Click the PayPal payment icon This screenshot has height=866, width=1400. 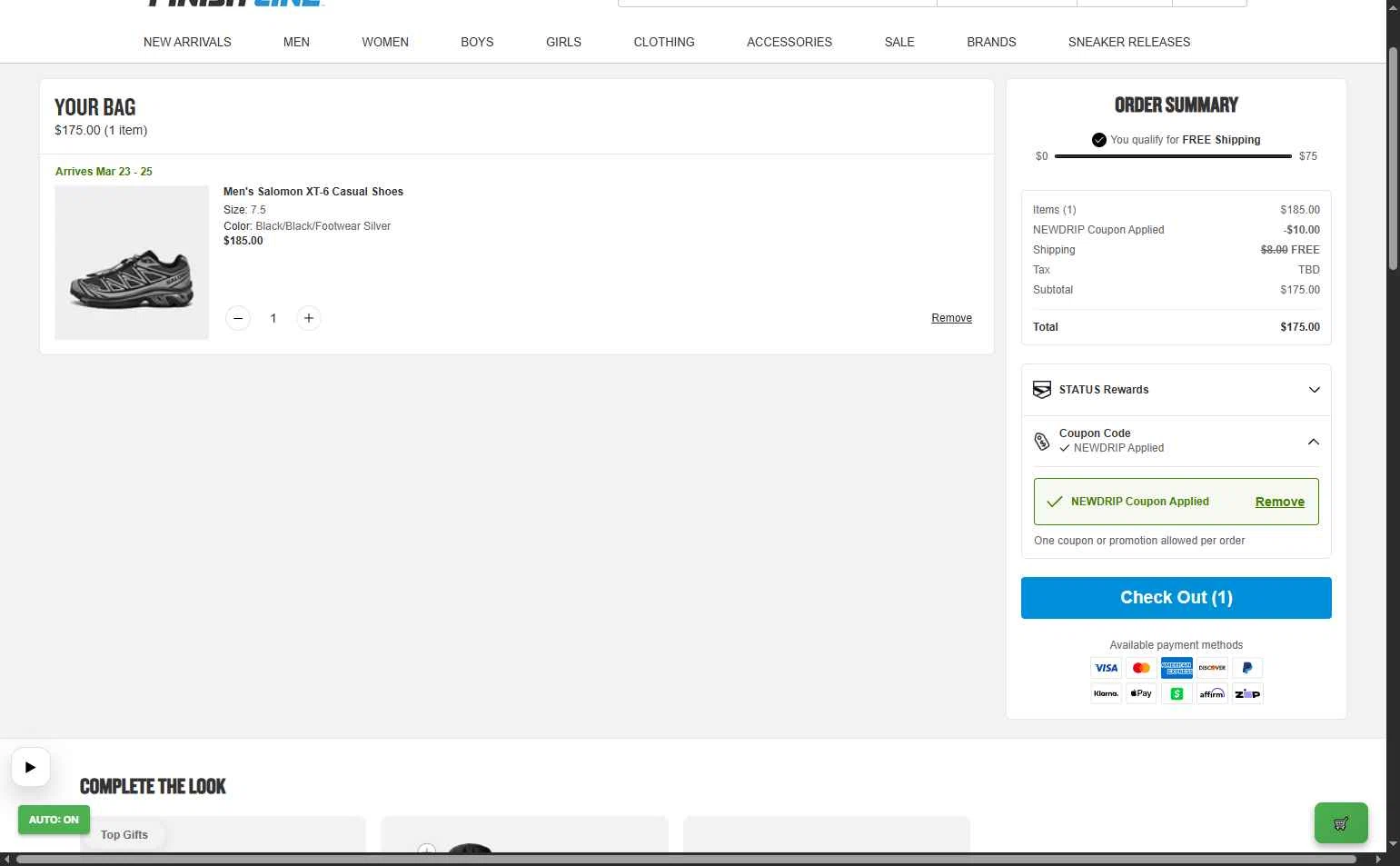(x=1247, y=668)
